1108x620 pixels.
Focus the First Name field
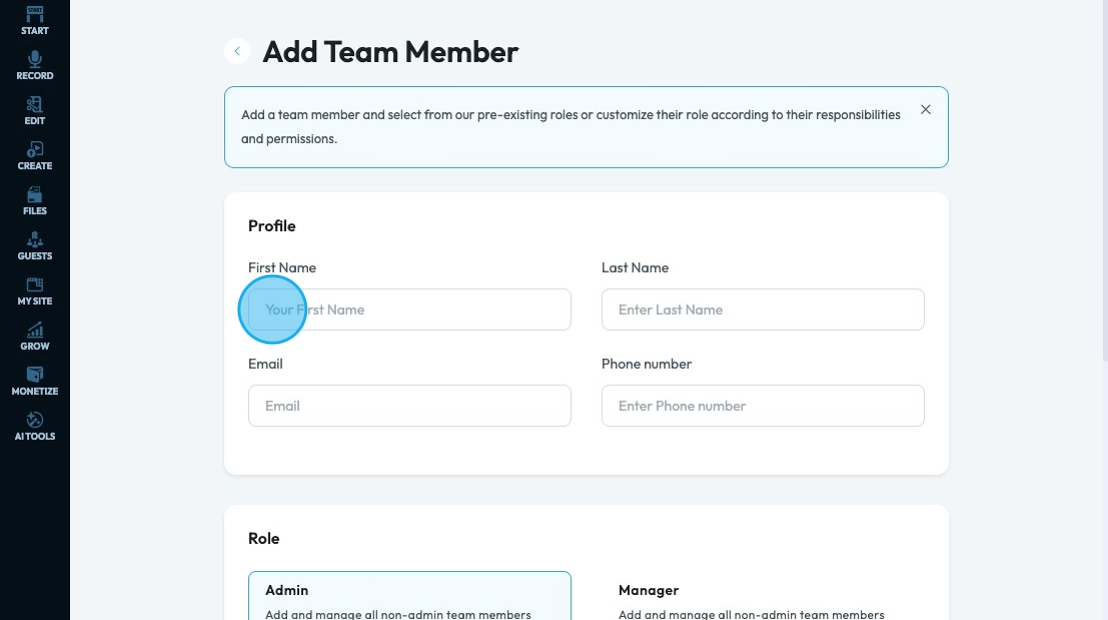410,310
